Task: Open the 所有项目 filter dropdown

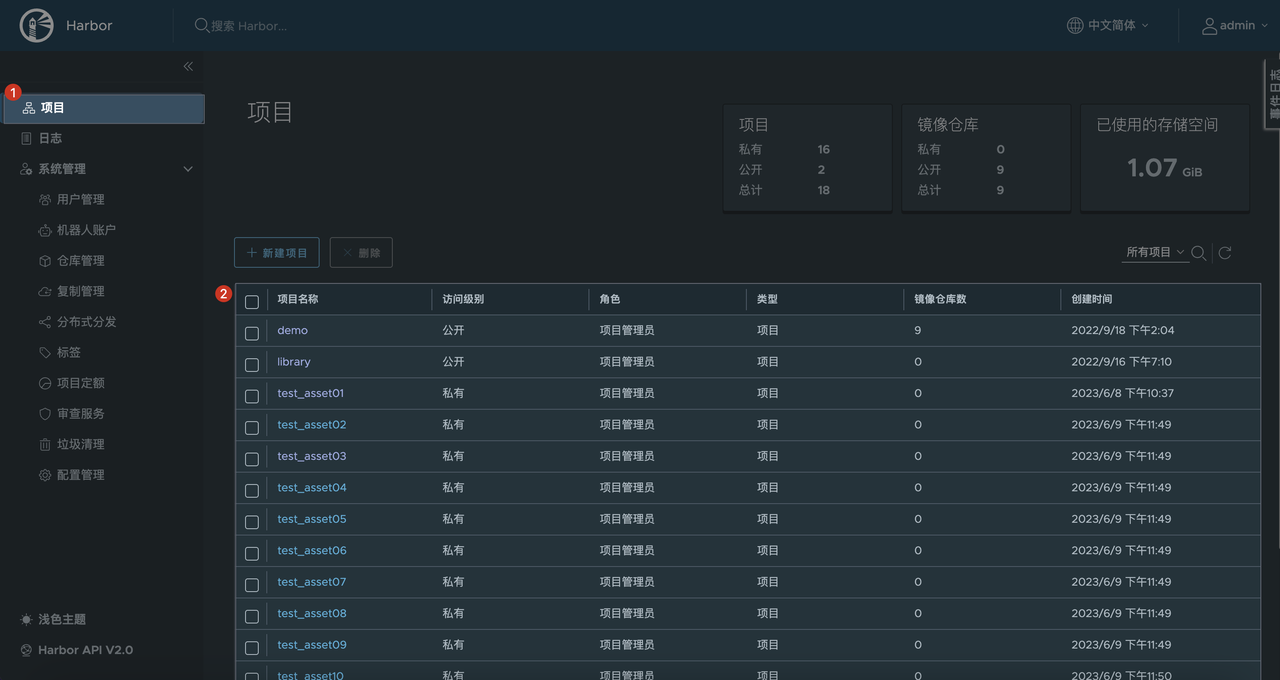Action: click(x=1154, y=253)
